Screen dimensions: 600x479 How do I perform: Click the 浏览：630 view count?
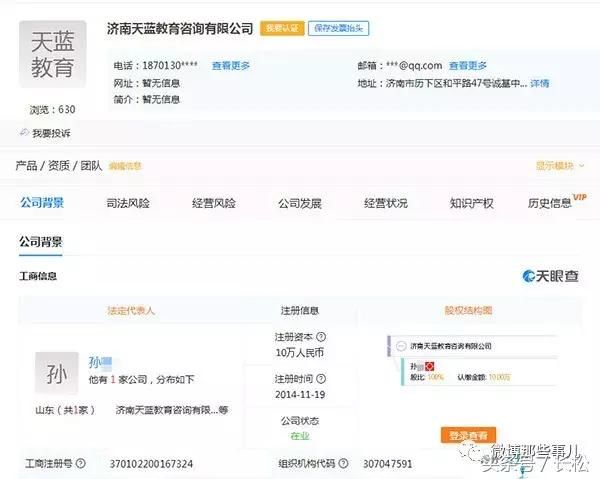52,110
